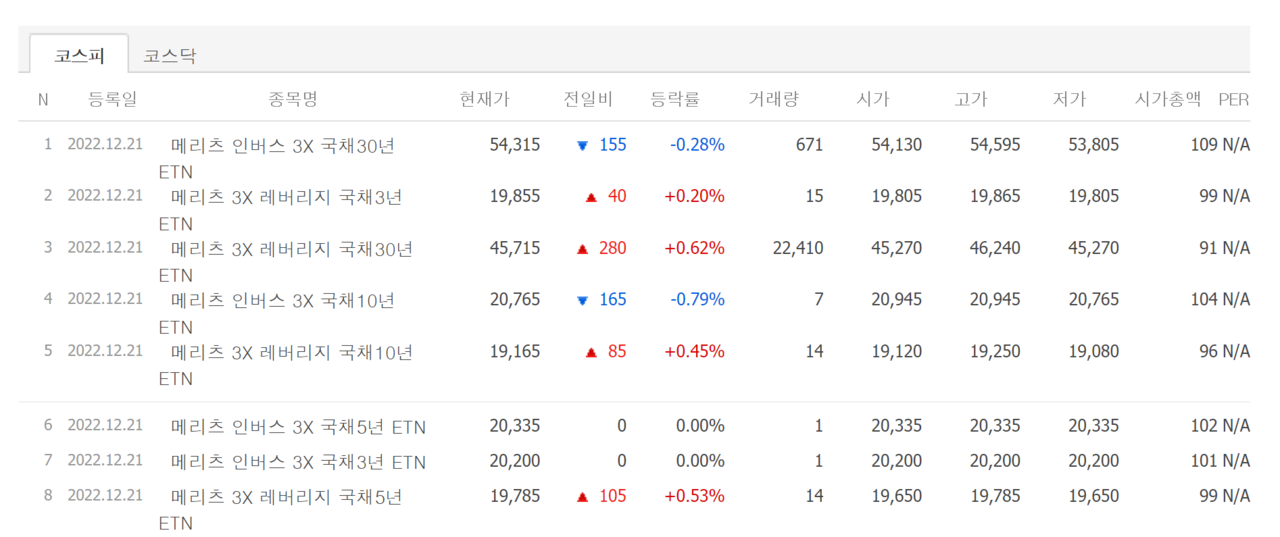This screenshot has width=1280, height=537.
Task: Click the high price 19,250
Action: (x=995, y=352)
